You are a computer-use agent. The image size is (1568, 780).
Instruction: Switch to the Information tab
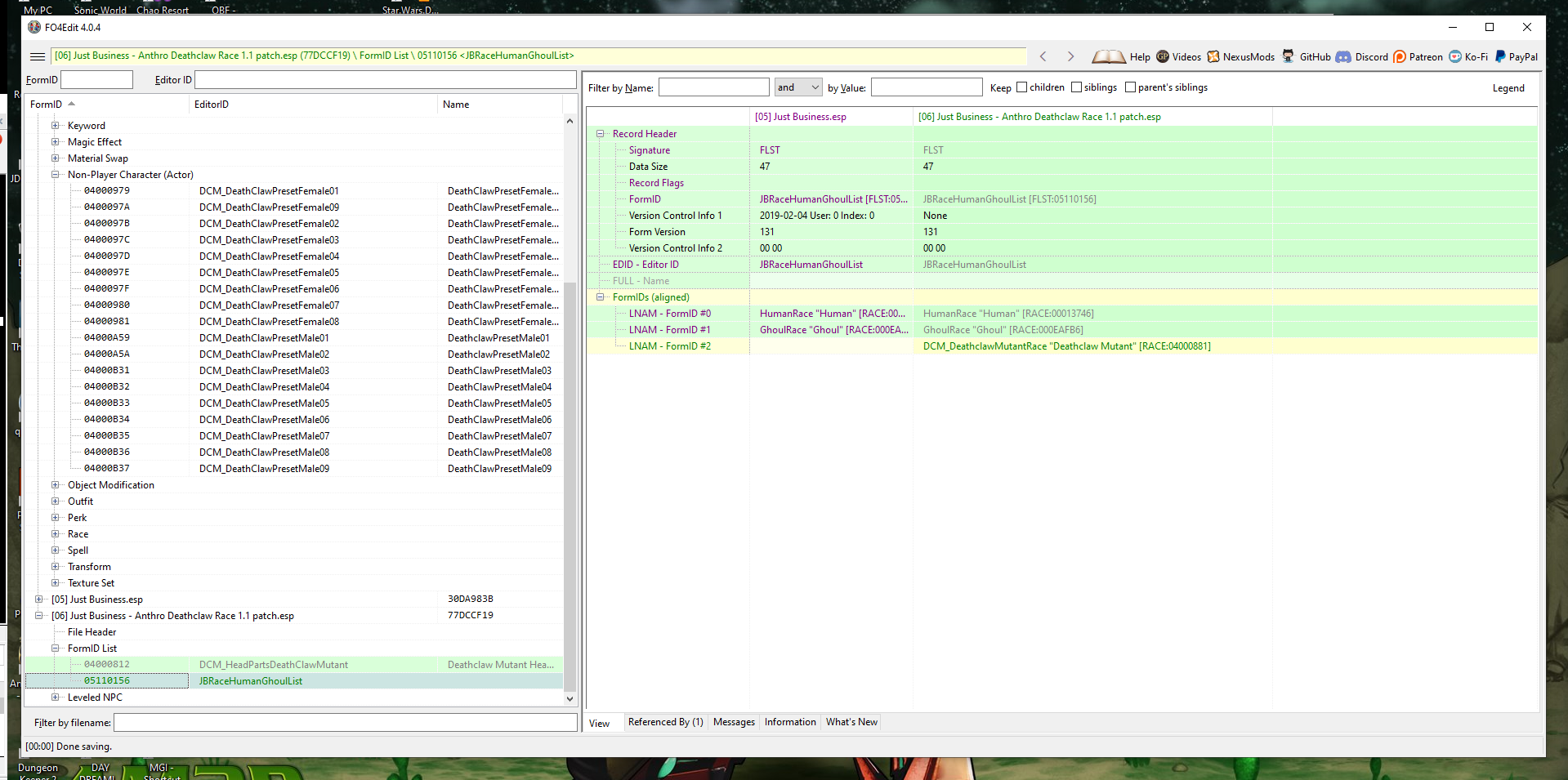click(790, 722)
